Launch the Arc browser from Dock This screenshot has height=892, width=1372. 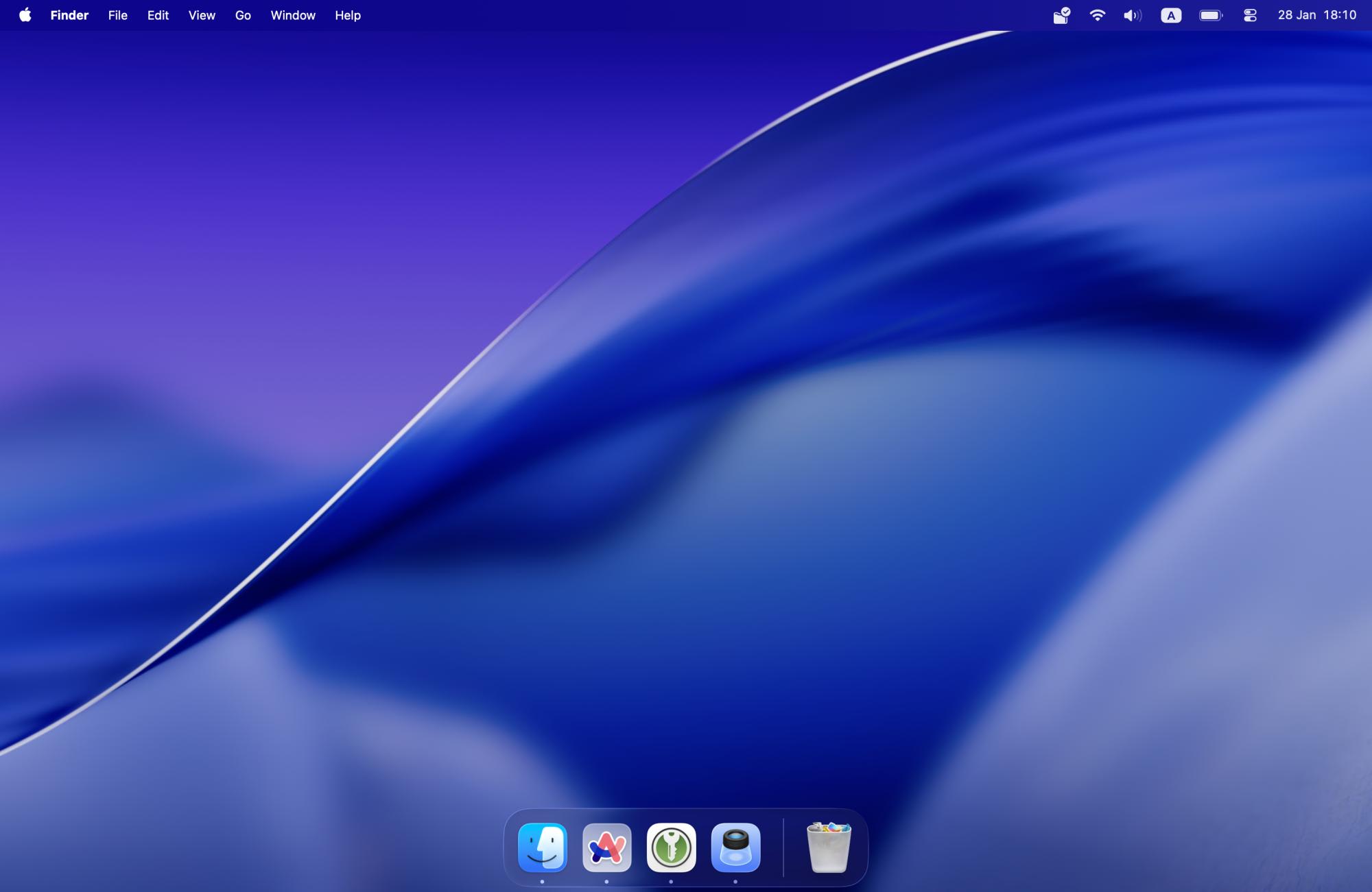coord(606,847)
